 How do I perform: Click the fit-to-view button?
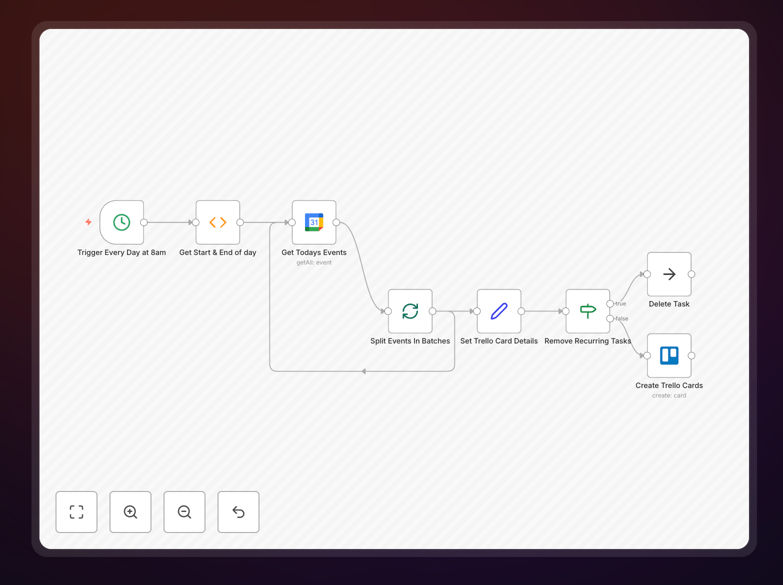click(76, 512)
